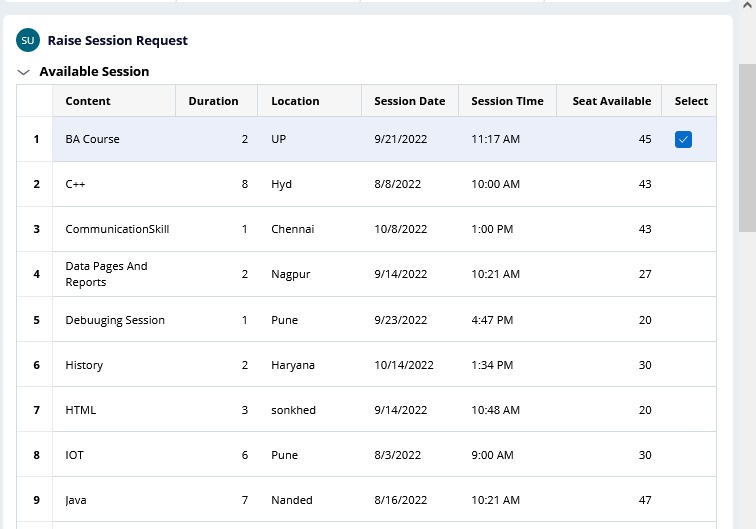756x529 pixels.
Task: Sort by the Content column header
Action: point(88,101)
